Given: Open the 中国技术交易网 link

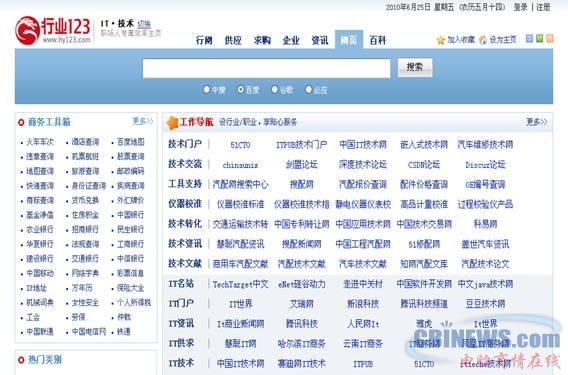Looking at the screenshot, I should [x=424, y=224].
